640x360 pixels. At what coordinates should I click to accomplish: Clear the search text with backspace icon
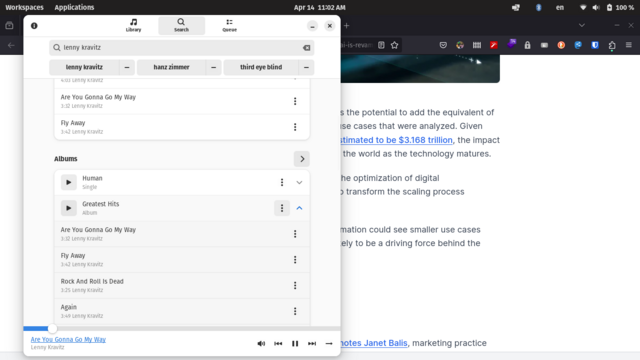[307, 48]
